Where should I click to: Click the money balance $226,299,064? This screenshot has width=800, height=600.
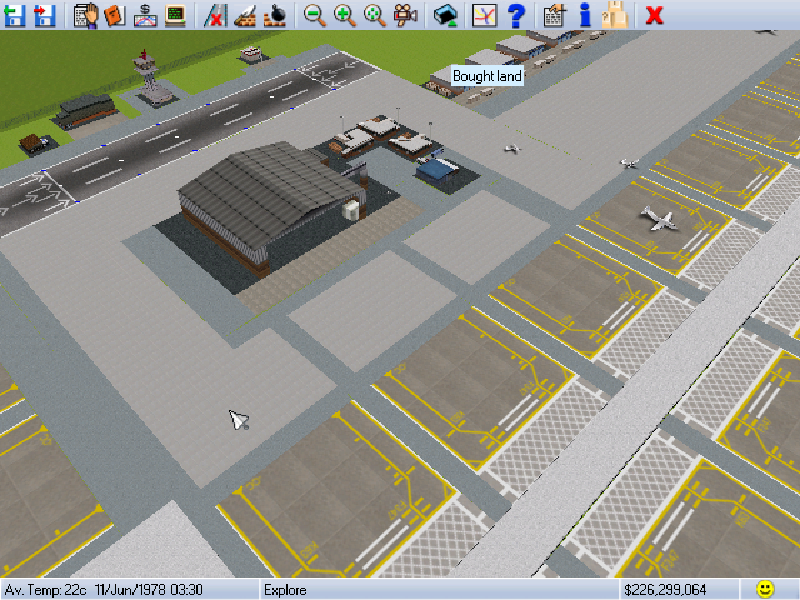pos(664,590)
